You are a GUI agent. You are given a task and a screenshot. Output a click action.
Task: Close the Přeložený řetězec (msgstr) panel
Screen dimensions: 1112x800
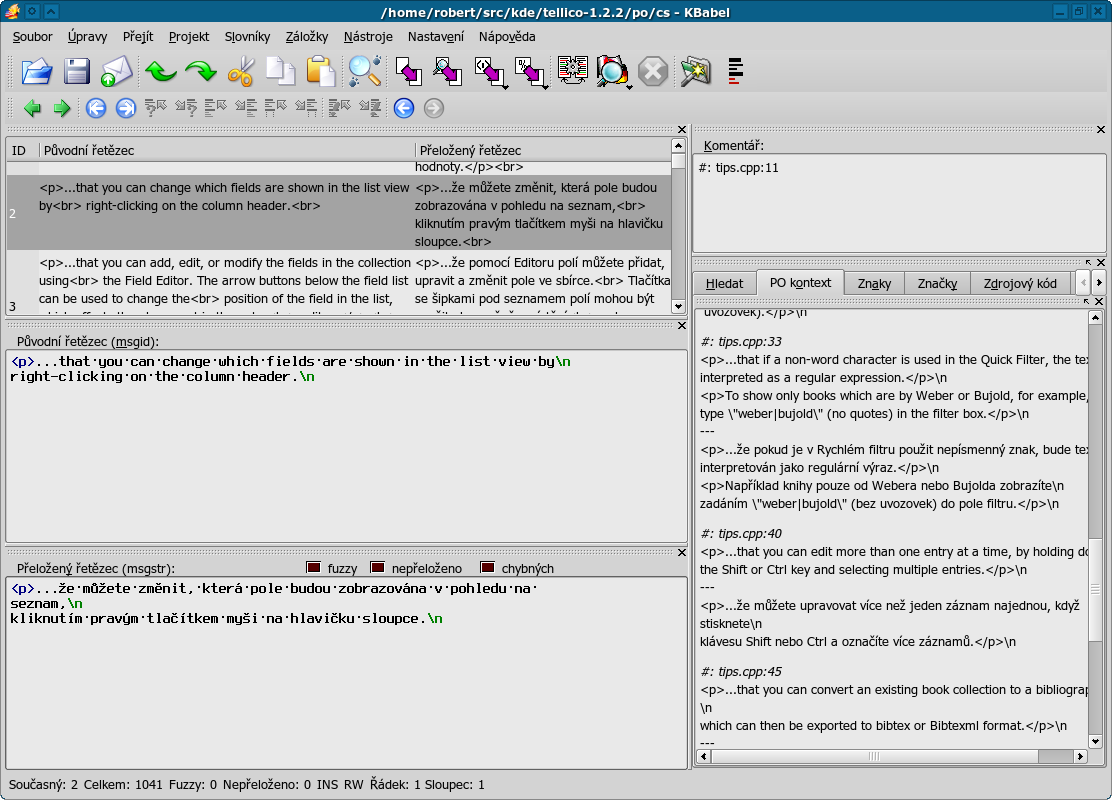(x=682, y=552)
